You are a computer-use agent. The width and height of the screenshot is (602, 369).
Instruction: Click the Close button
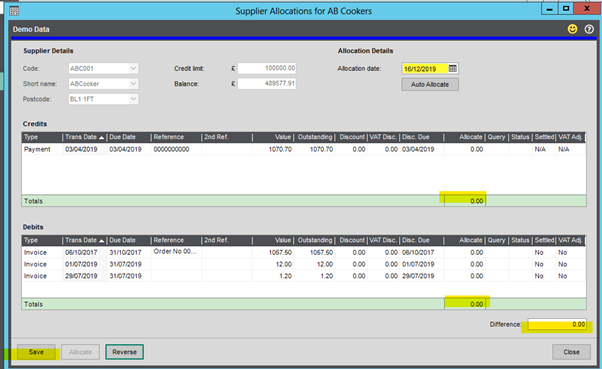(x=571, y=352)
